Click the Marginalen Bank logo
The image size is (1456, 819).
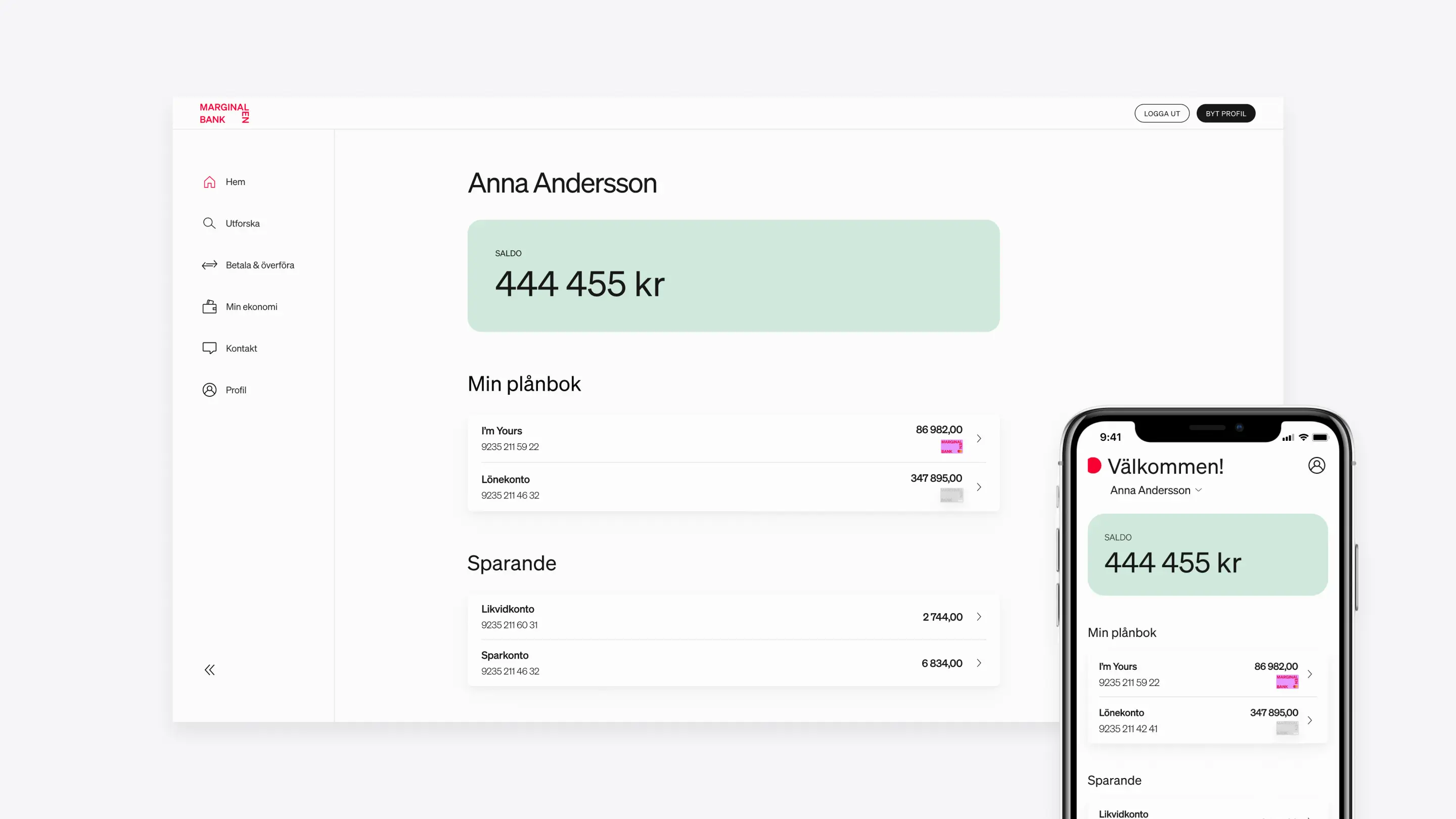[224, 113]
